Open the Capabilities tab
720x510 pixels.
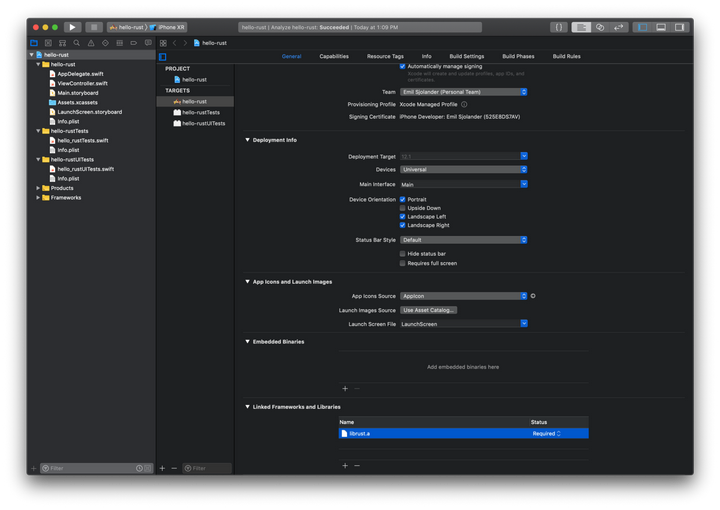click(x=334, y=56)
